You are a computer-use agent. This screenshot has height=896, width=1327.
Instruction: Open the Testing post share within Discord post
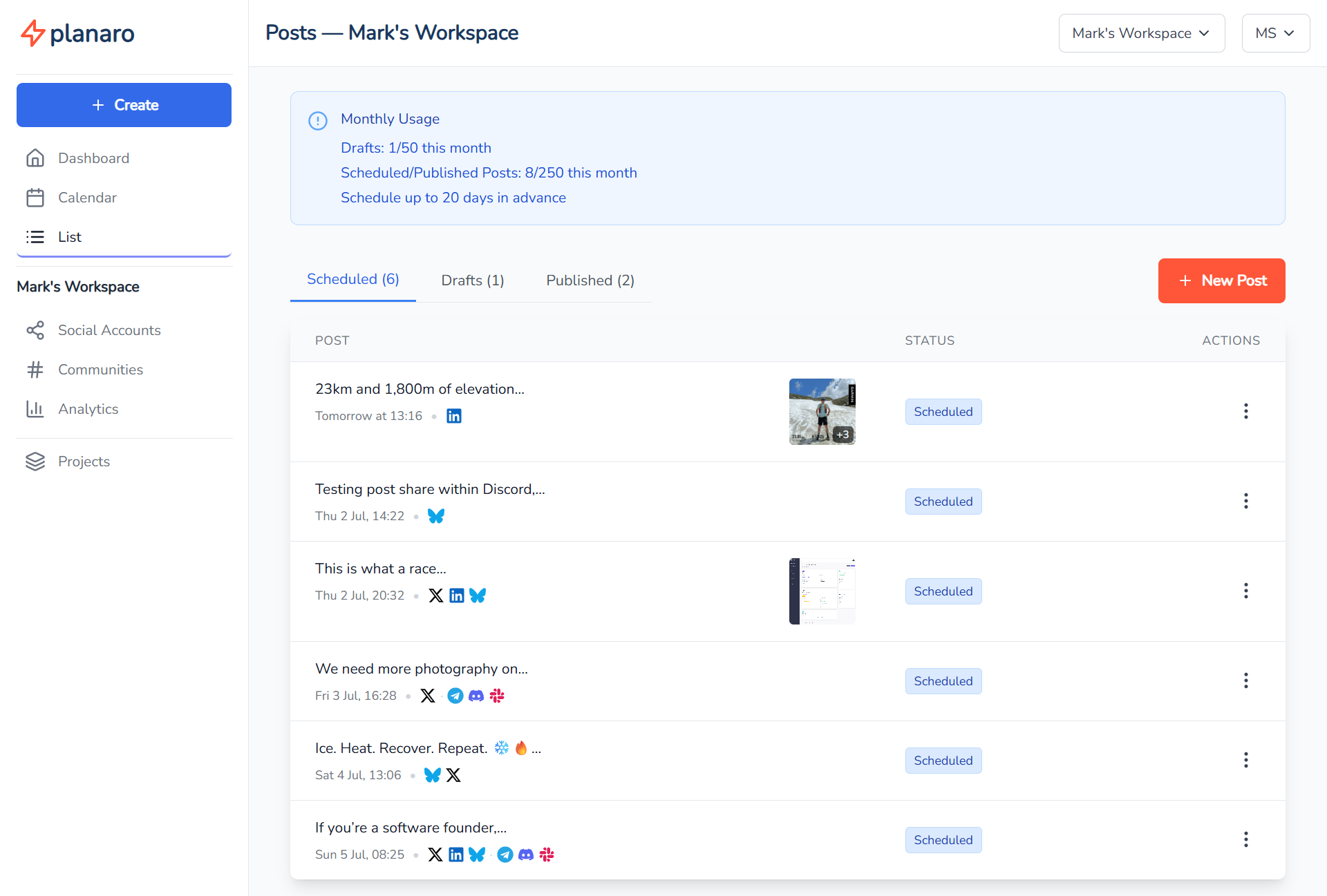pos(430,489)
